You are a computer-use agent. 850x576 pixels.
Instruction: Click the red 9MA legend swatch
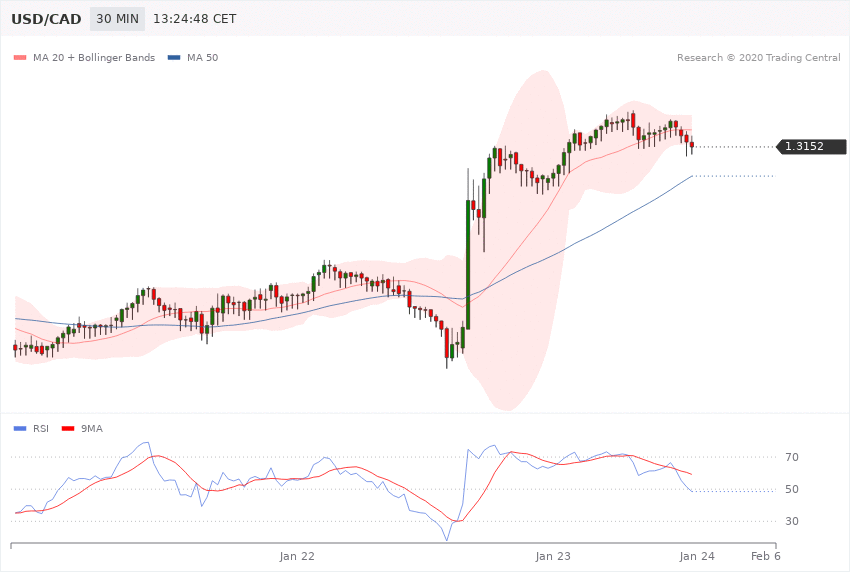[x=68, y=429]
